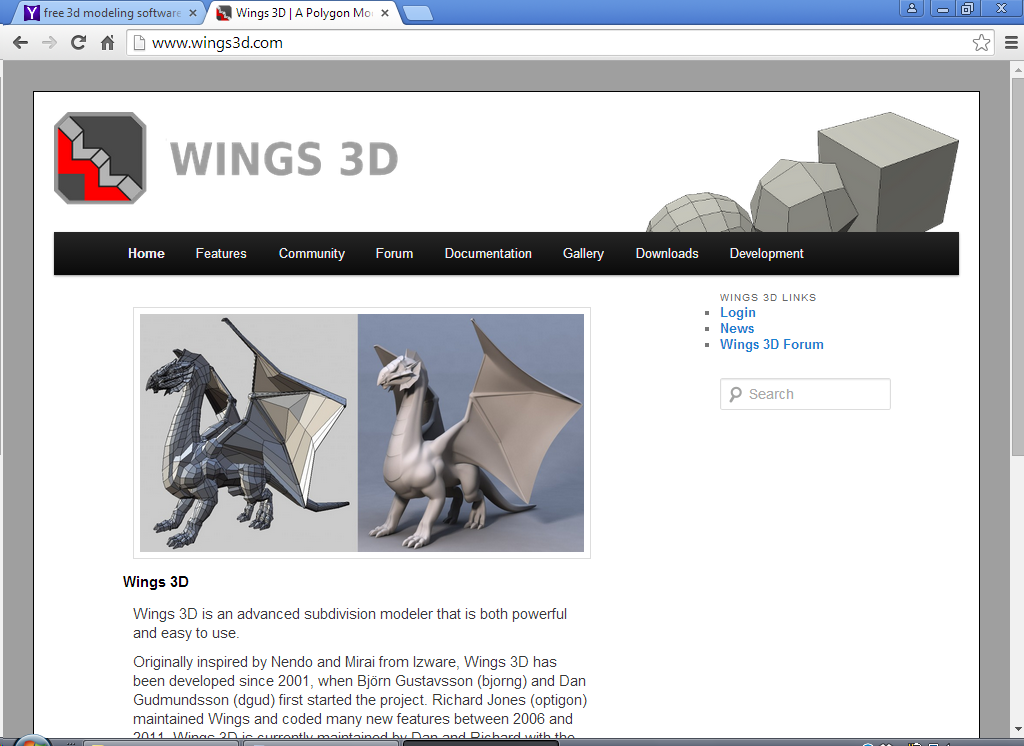
Task: Open the Chrome menu button
Action: pos(1011,43)
